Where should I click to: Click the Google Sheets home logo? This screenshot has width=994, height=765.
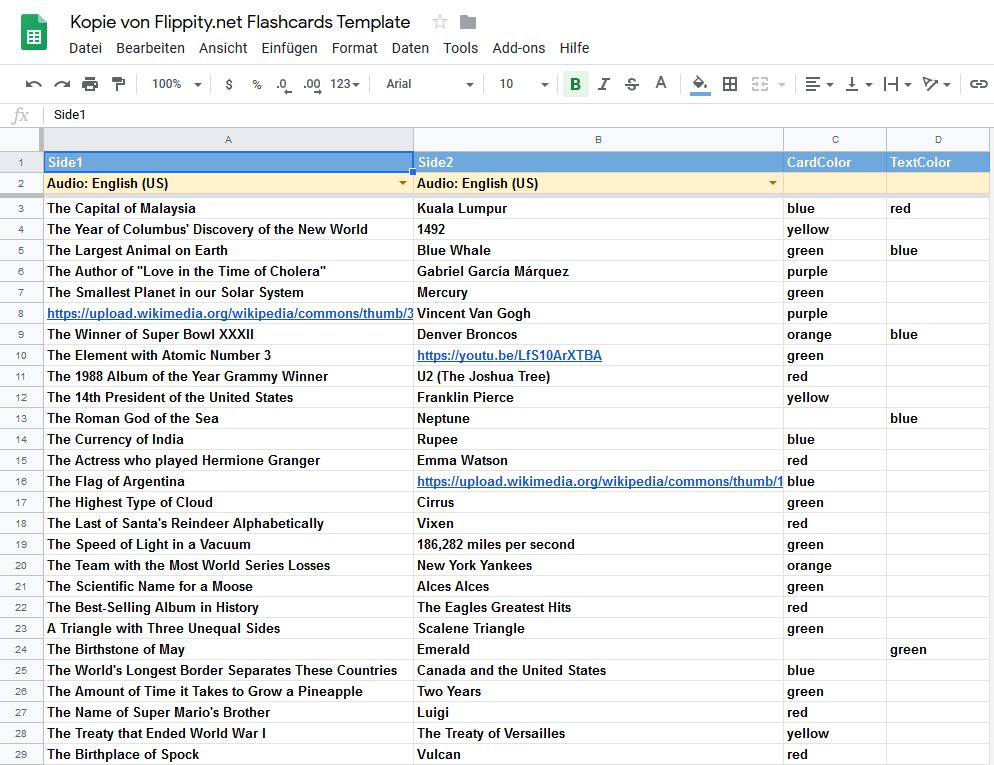[34, 32]
